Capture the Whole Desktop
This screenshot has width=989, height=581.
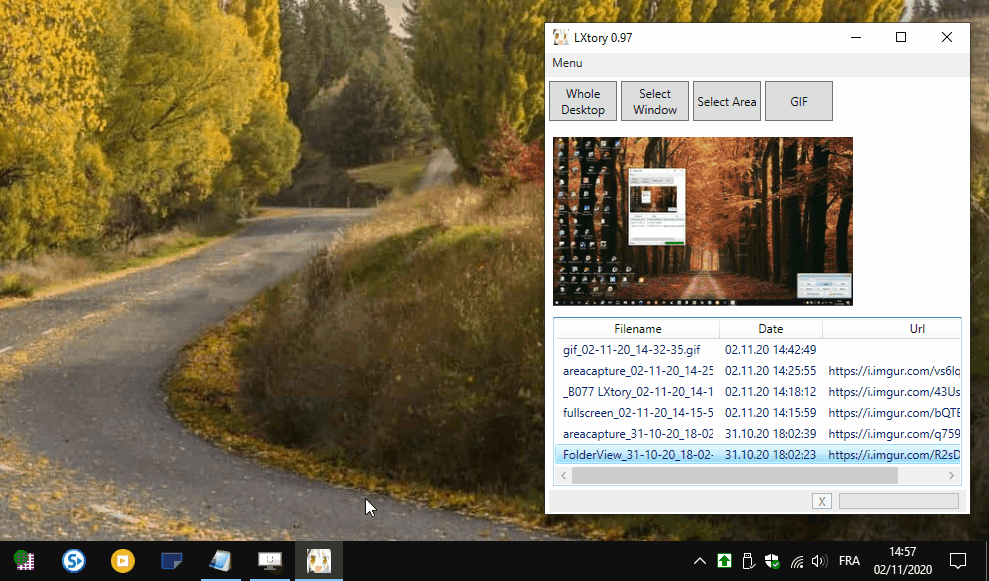pos(583,101)
